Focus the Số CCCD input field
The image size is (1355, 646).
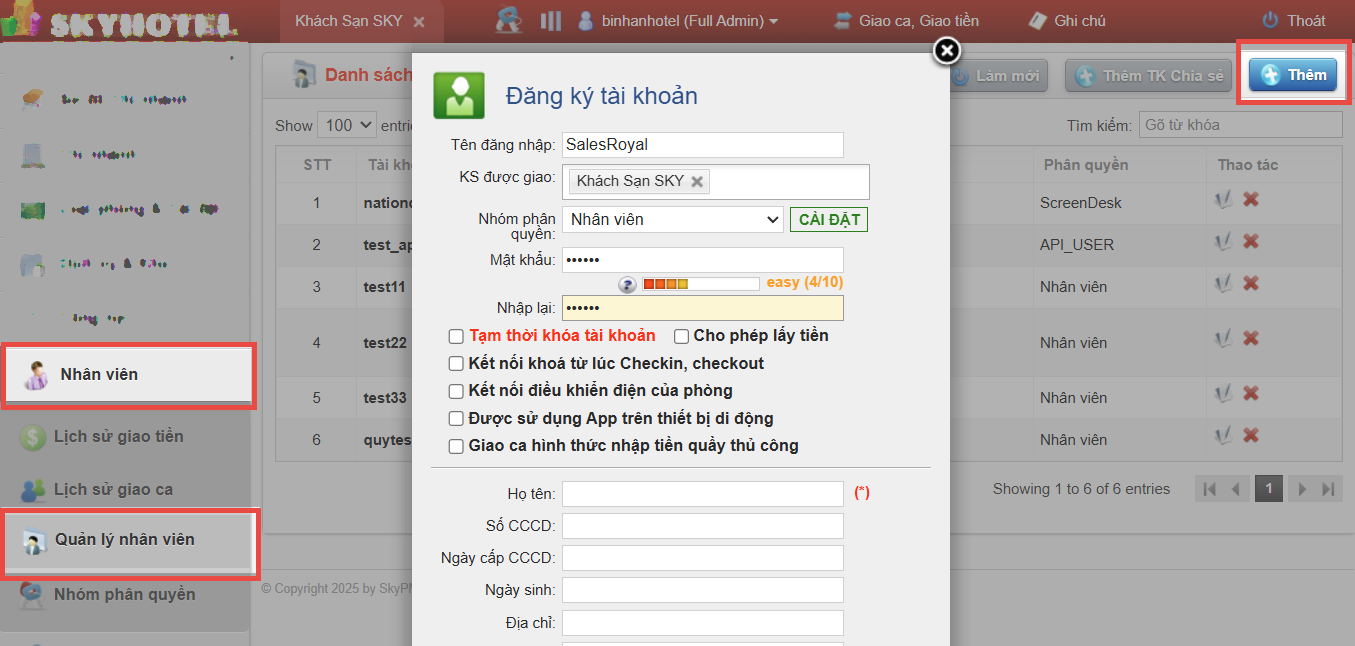pos(703,526)
